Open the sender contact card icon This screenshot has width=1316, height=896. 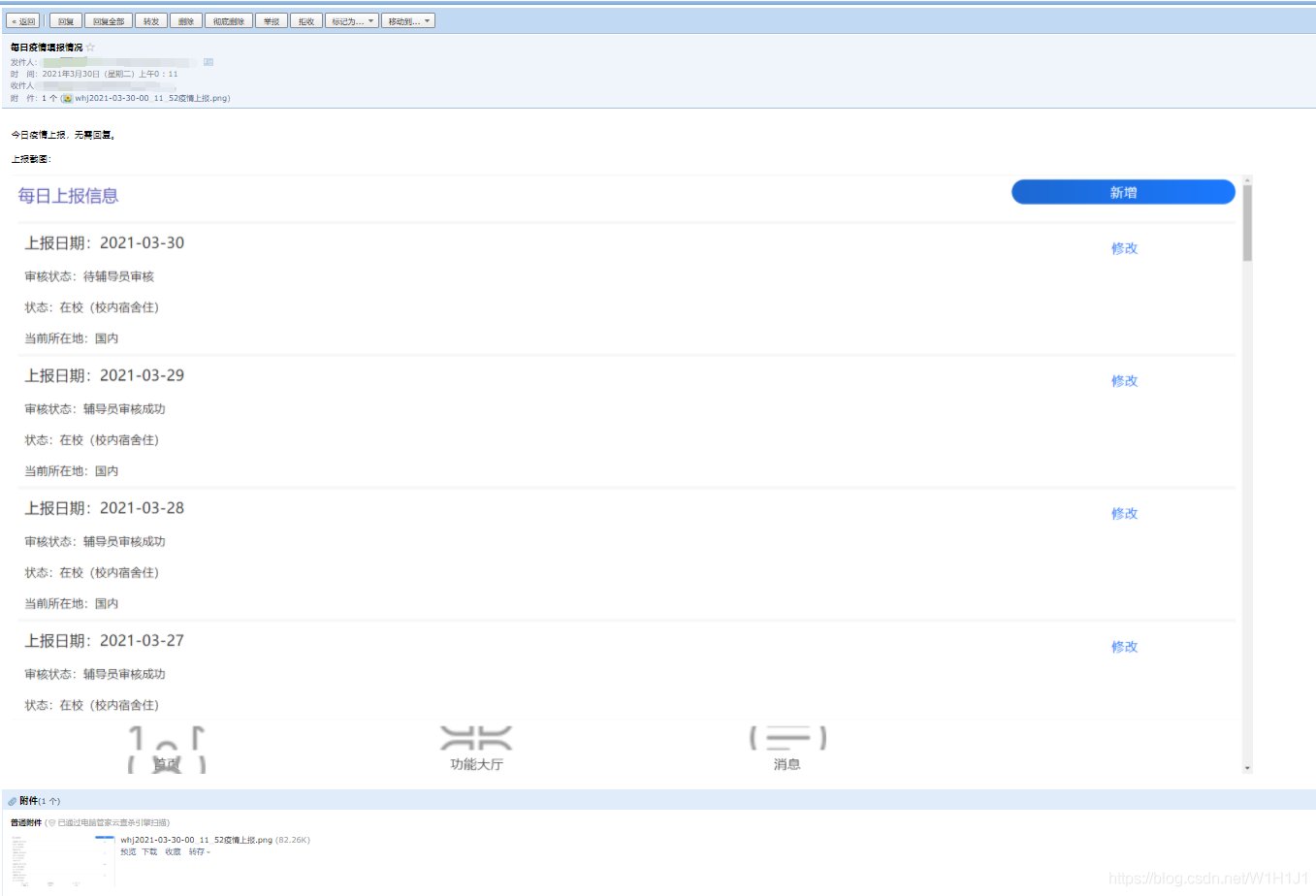(x=209, y=62)
